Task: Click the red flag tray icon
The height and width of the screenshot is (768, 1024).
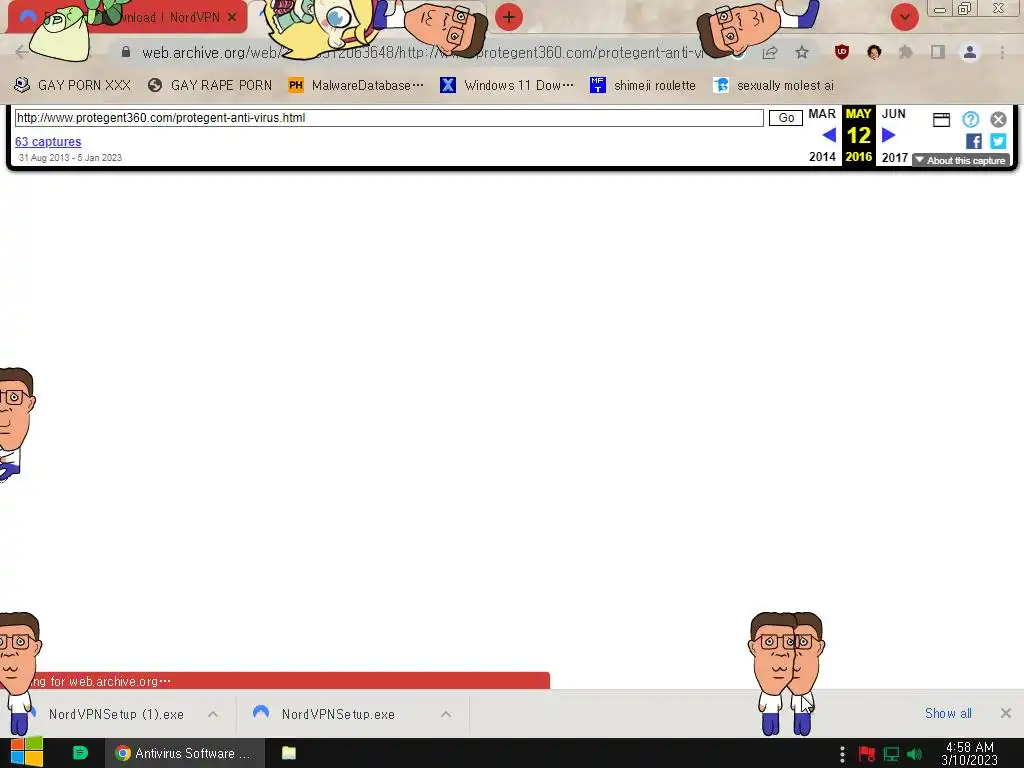Action: [x=867, y=754]
